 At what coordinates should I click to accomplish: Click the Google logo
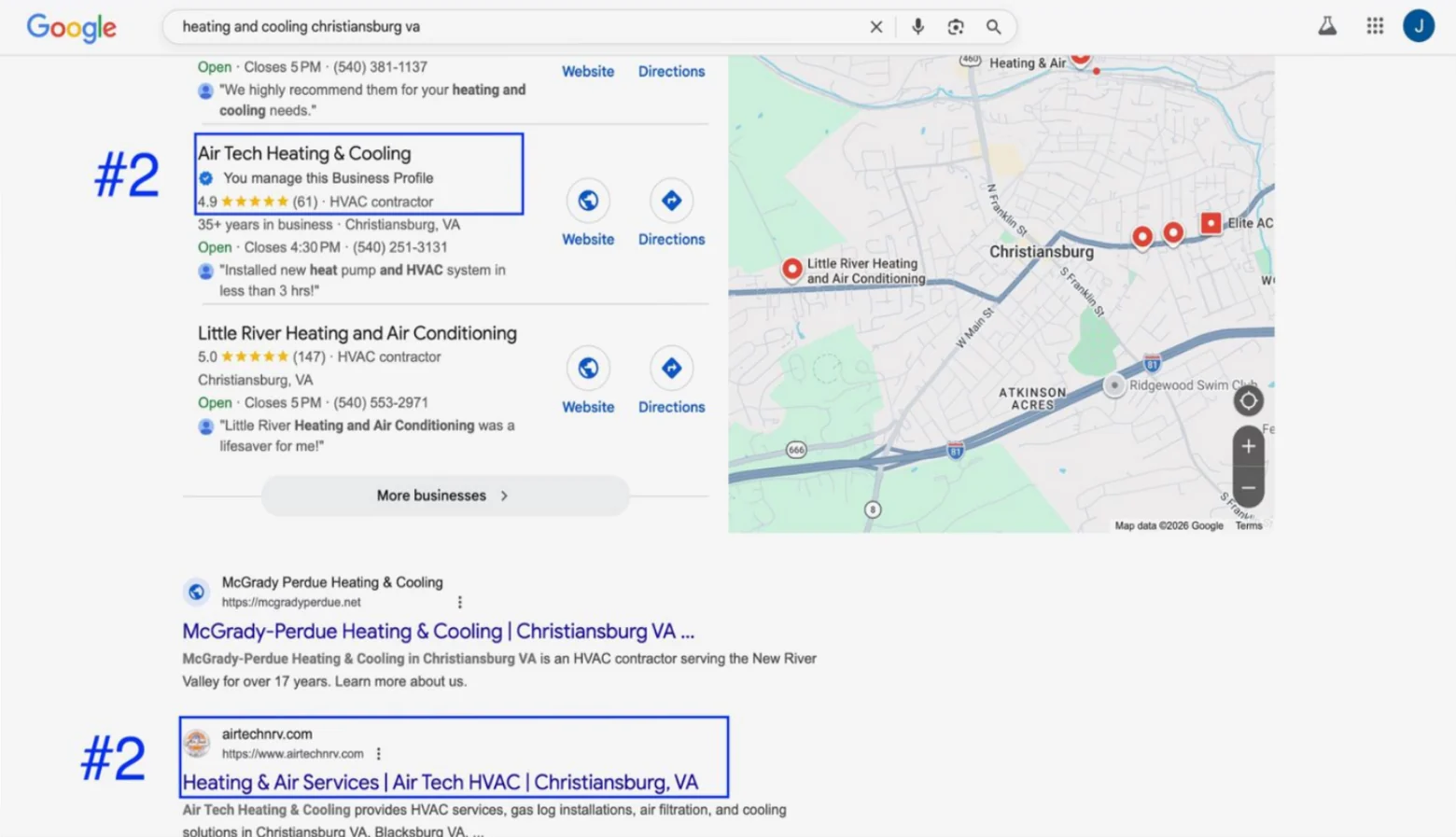point(71,27)
